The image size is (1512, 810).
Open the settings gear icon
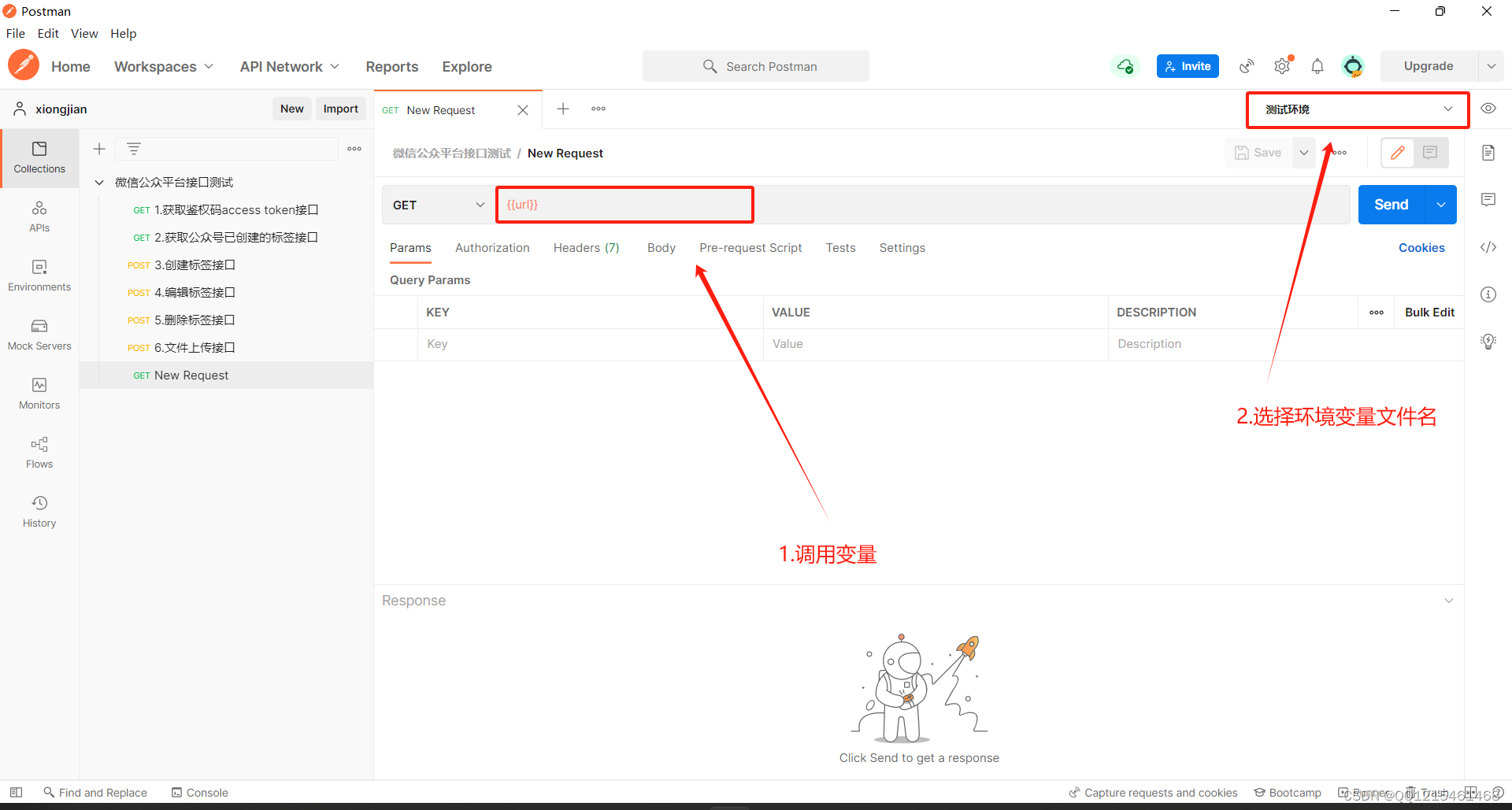[x=1282, y=66]
